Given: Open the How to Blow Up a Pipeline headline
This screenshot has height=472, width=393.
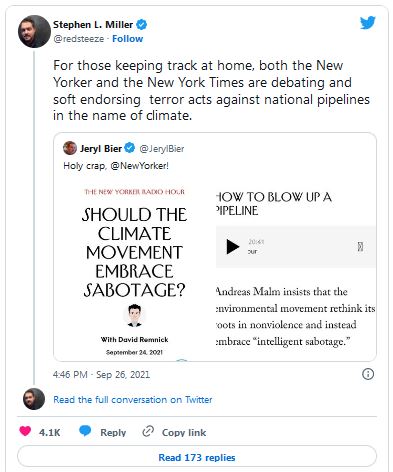Looking at the screenshot, I should pyautogui.click(x=273, y=204).
